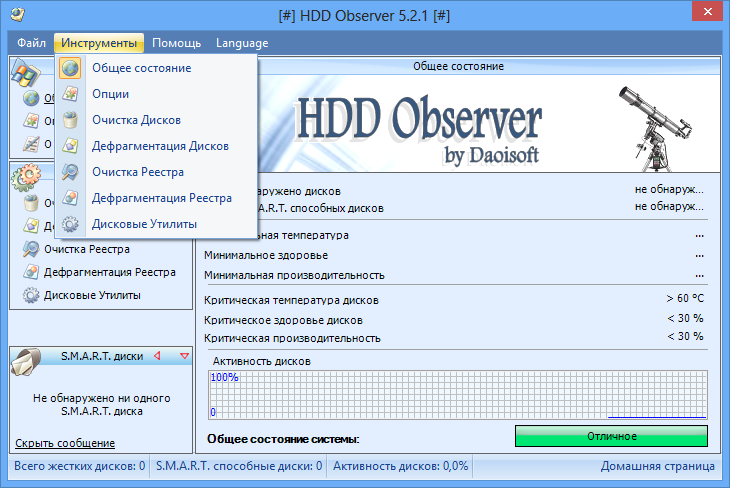
Task: Click Активность дисков: 0,0% status entry
Action: 400,466
